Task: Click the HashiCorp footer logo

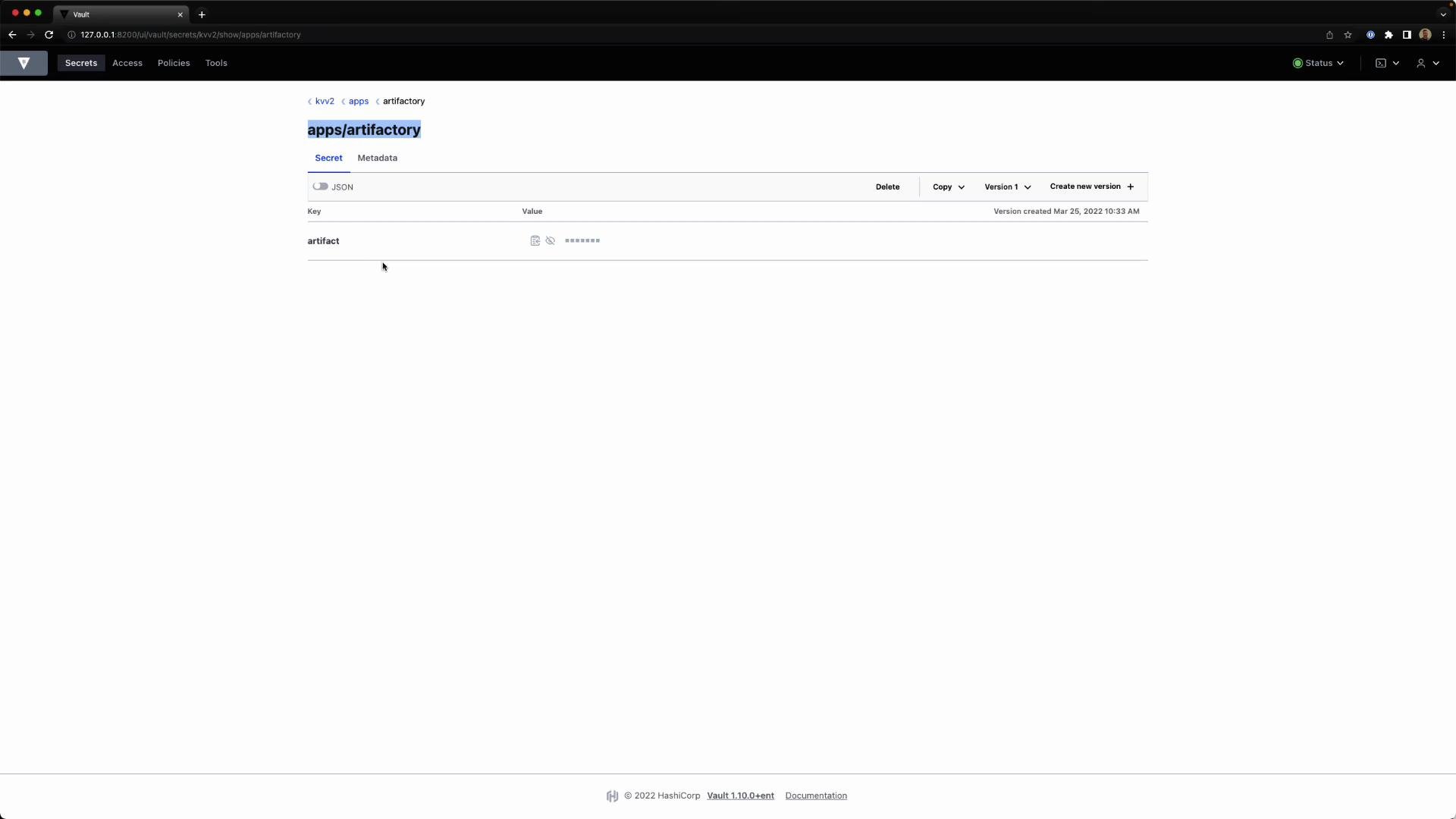Action: pyautogui.click(x=612, y=796)
